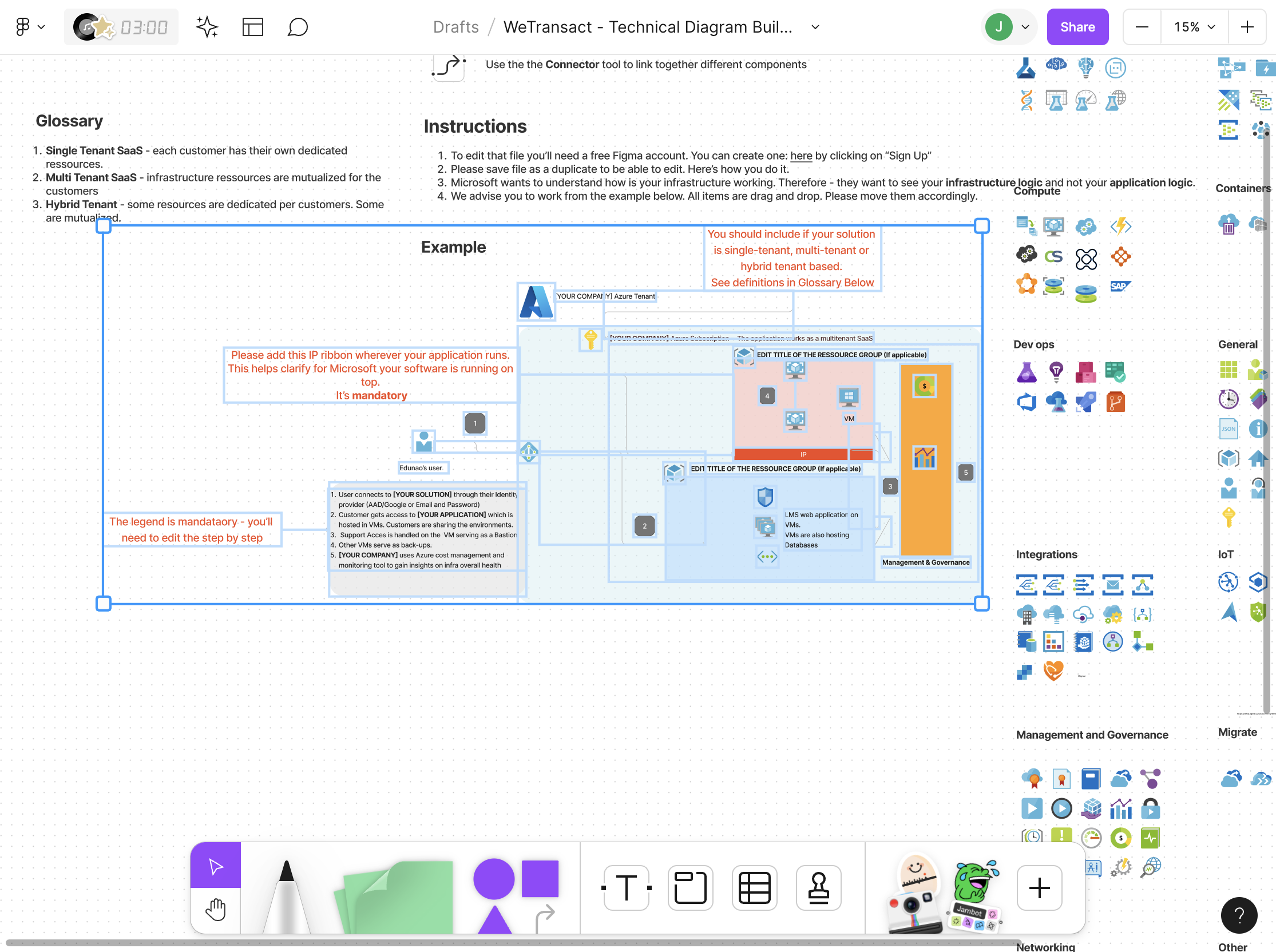Click the orange Management & Governance bar
The width and height of the screenshot is (1276, 952).
(x=926, y=461)
